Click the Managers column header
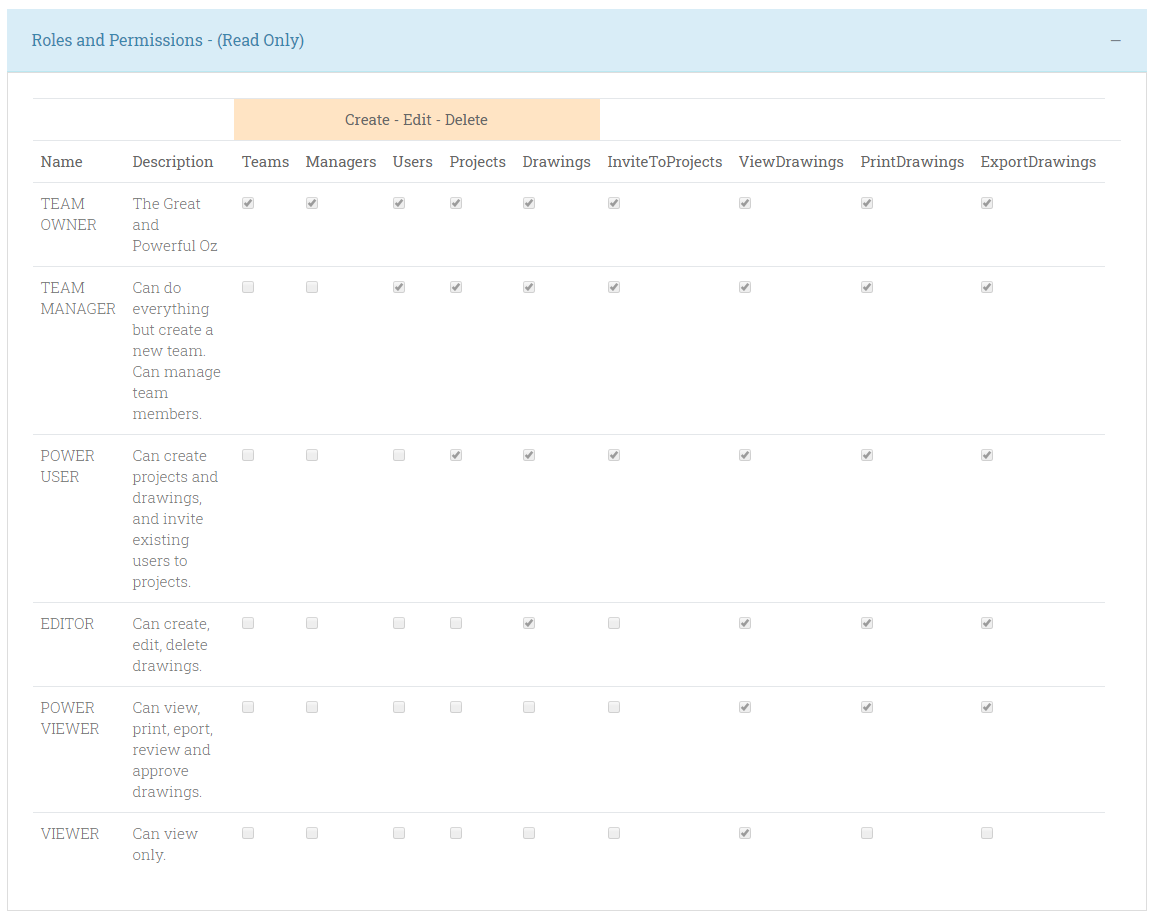This screenshot has height=921, width=1155. [x=341, y=162]
